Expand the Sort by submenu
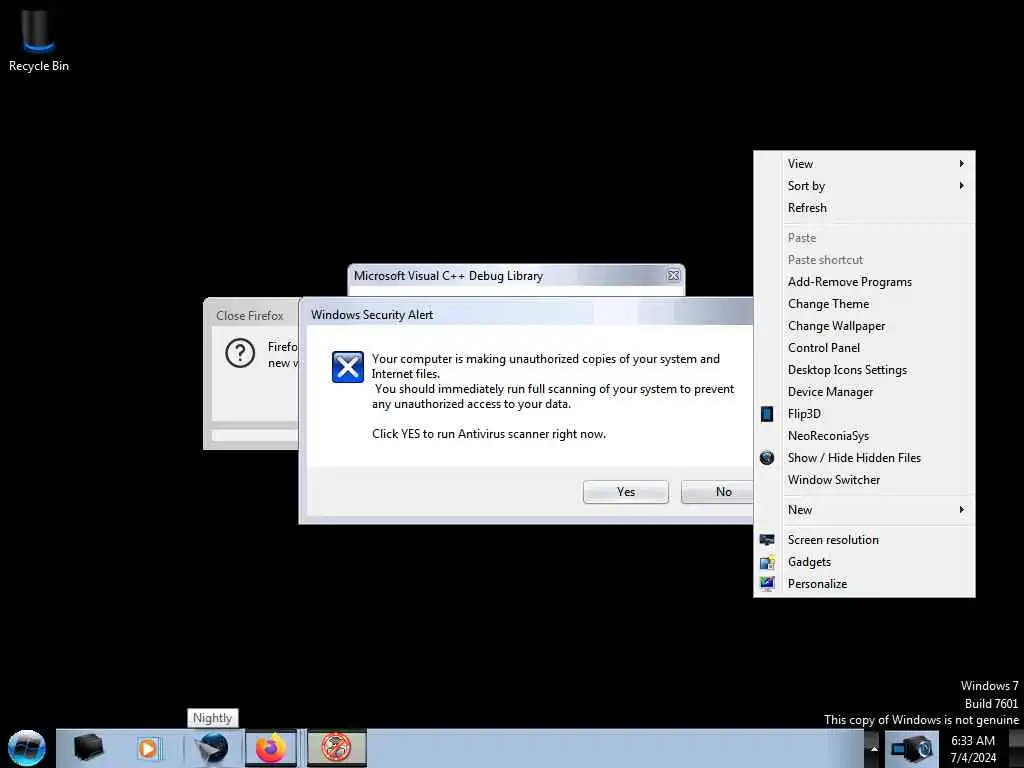The height and width of the screenshot is (768, 1024). coord(865,185)
